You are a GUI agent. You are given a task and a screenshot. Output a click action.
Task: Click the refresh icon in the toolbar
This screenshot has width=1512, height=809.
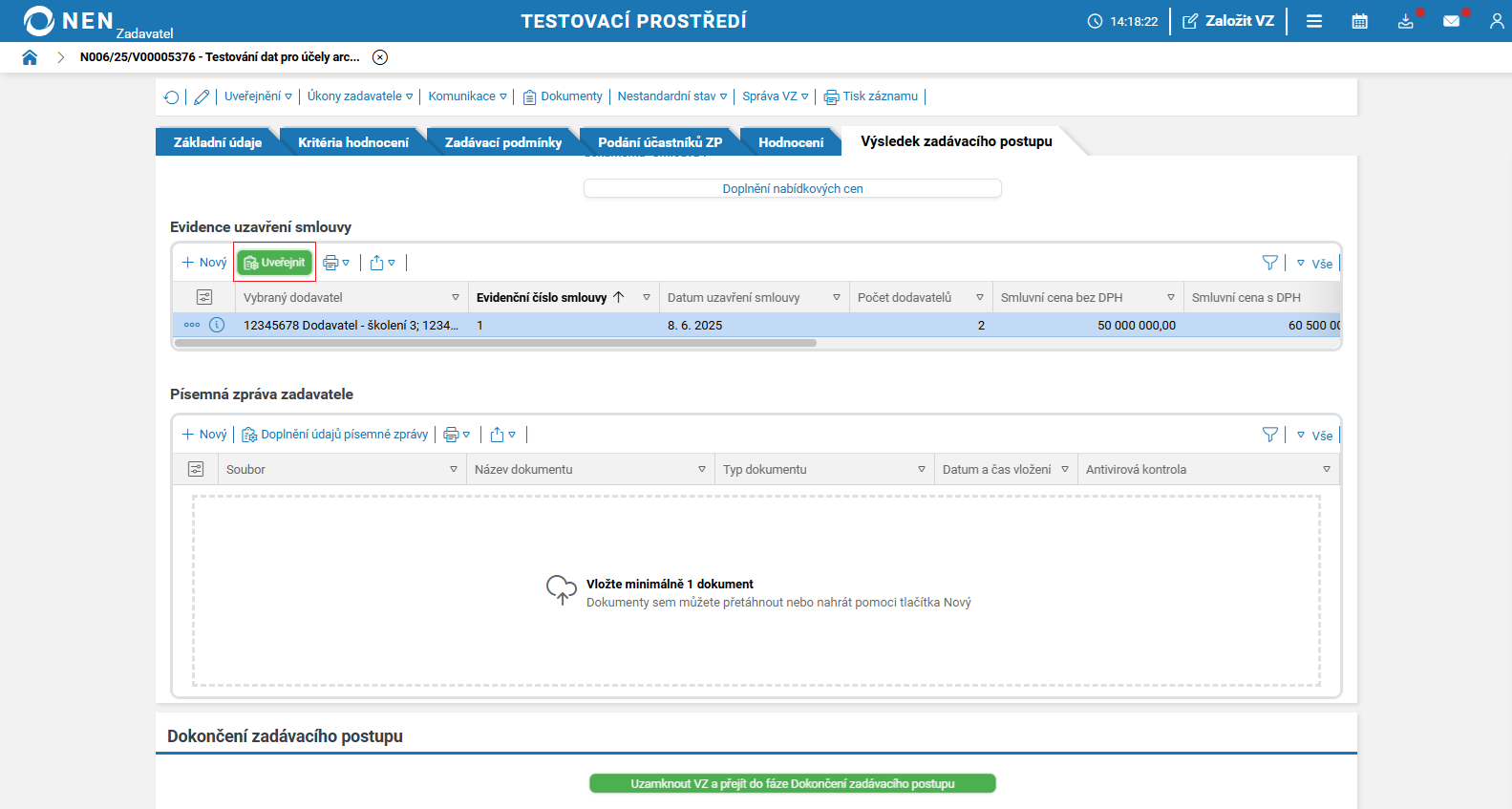tap(172, 97)
